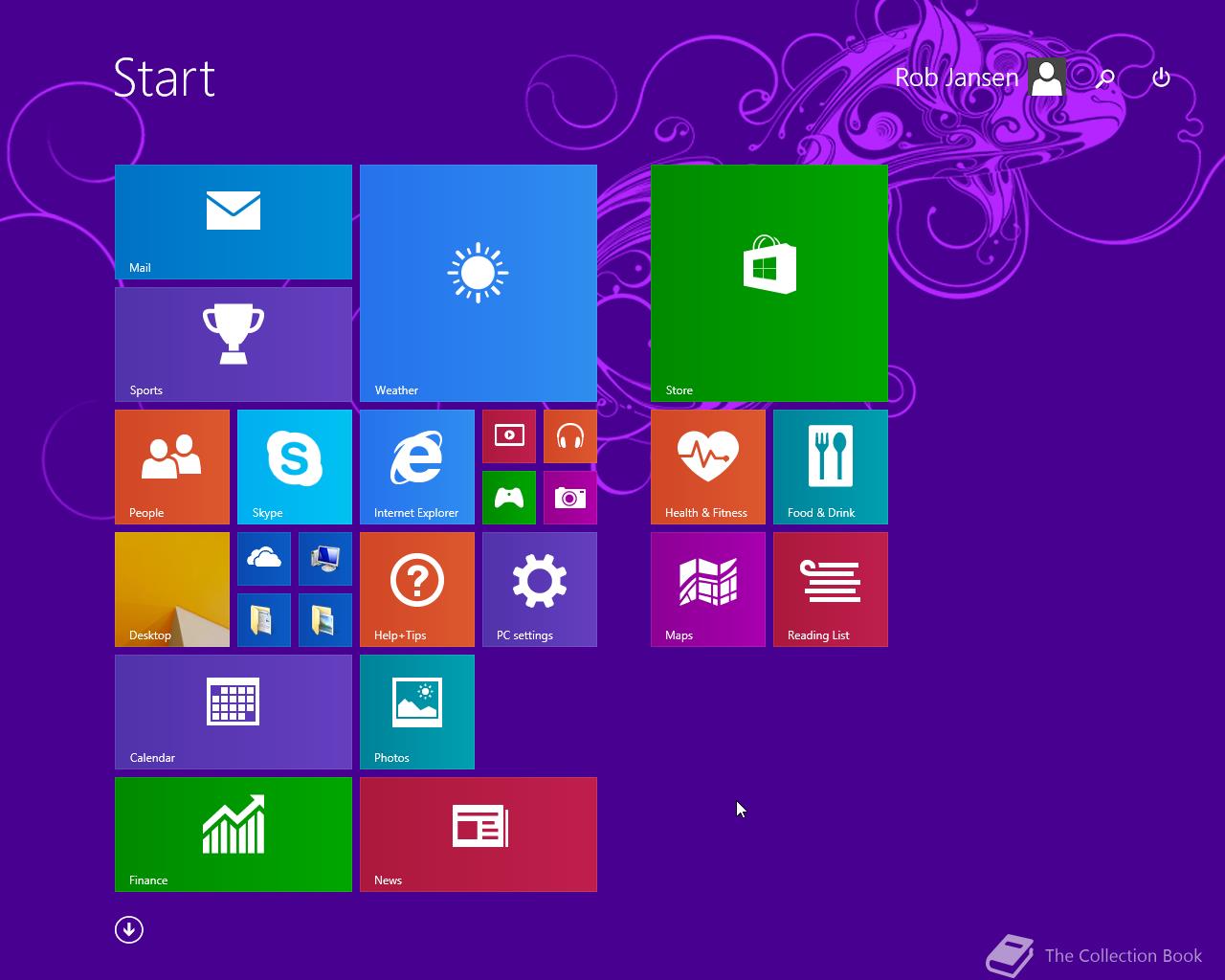
Task: Open the Reading List tile
Action: [831, 590]
